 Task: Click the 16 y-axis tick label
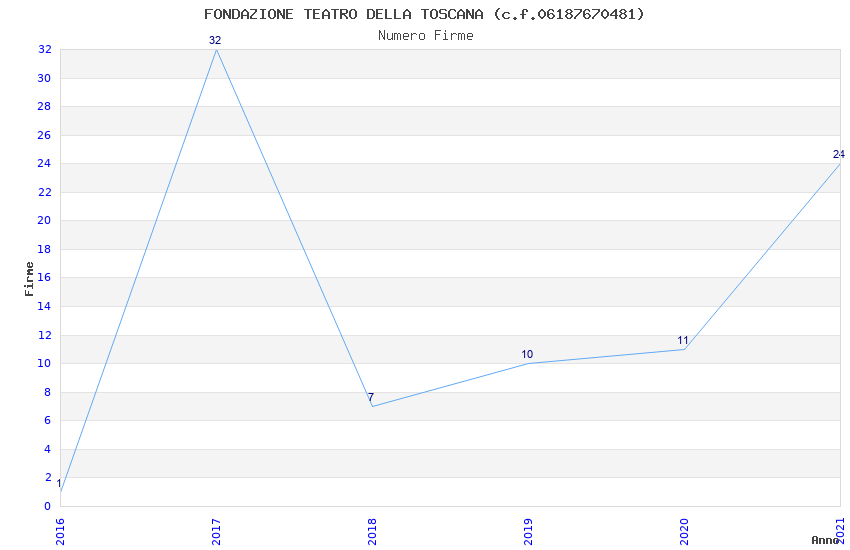(x=44, y=277)
